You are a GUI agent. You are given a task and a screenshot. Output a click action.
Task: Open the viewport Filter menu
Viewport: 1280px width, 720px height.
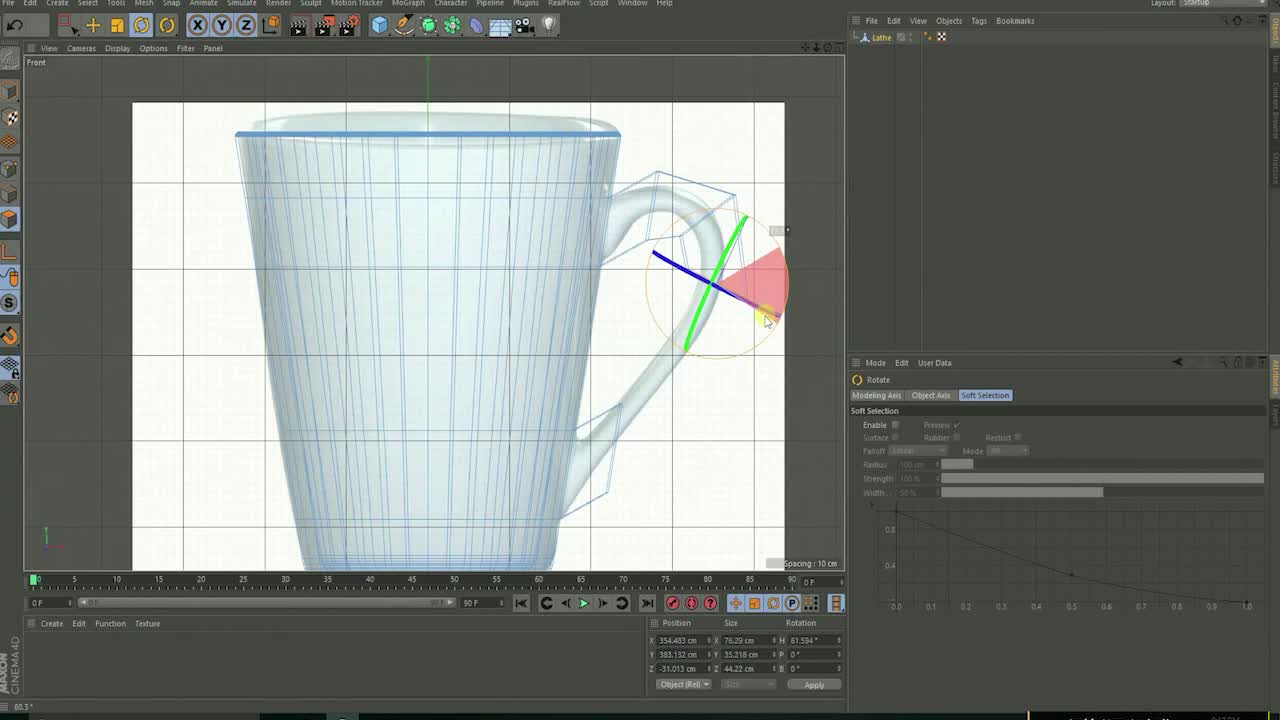tap(185, 48)
